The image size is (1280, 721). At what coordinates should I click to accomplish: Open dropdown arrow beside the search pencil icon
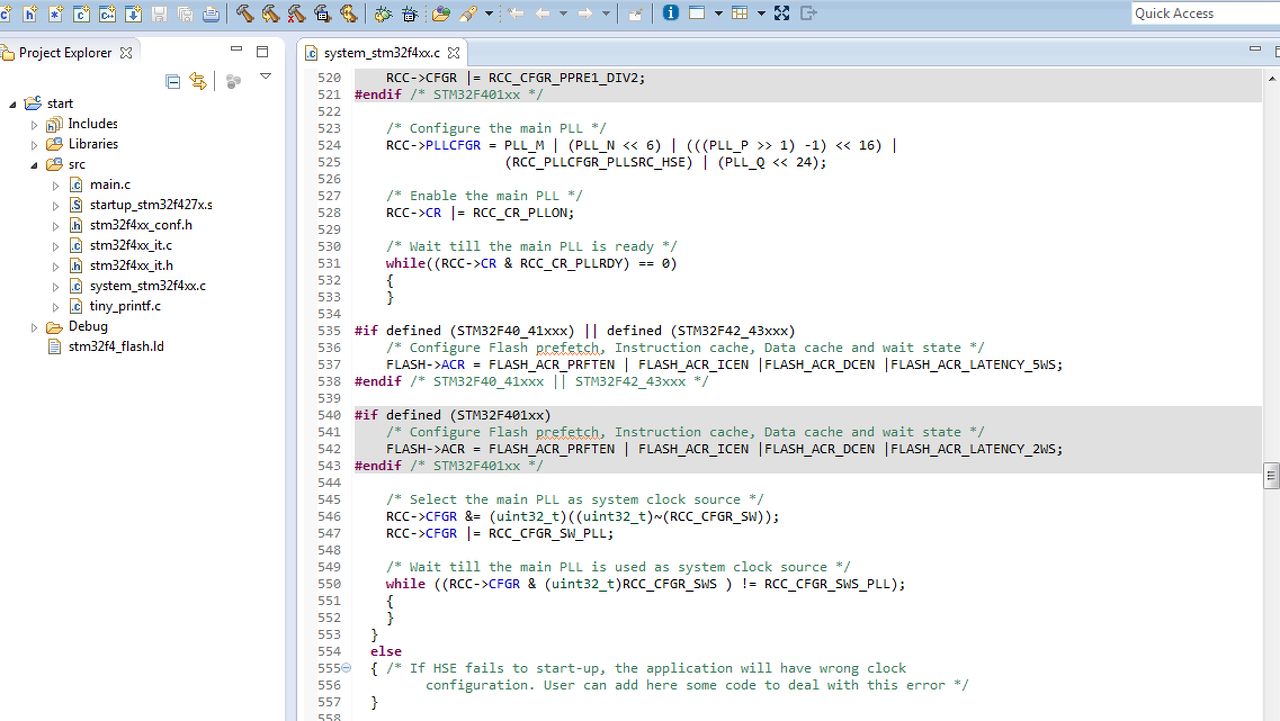tap(489, 13)
